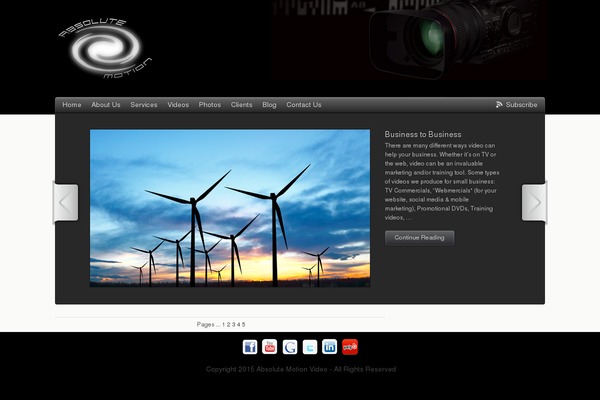
Task: Click the wind turbines slide image
Action: (230, 208)
